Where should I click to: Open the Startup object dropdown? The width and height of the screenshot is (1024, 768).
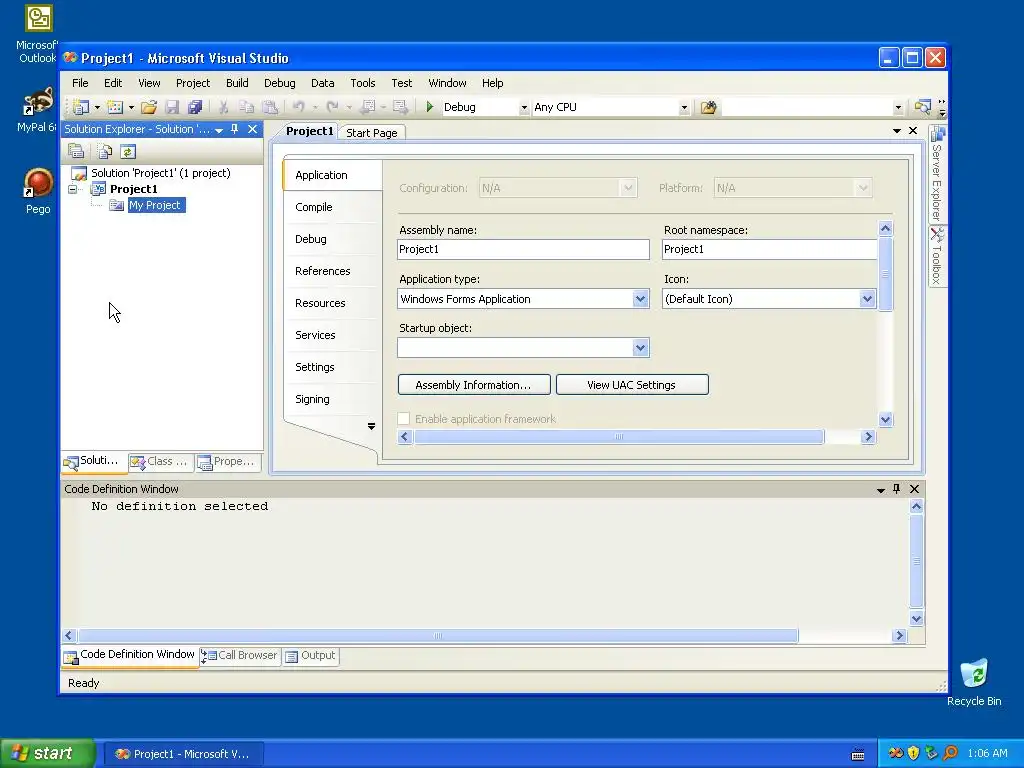coord(640,347)
